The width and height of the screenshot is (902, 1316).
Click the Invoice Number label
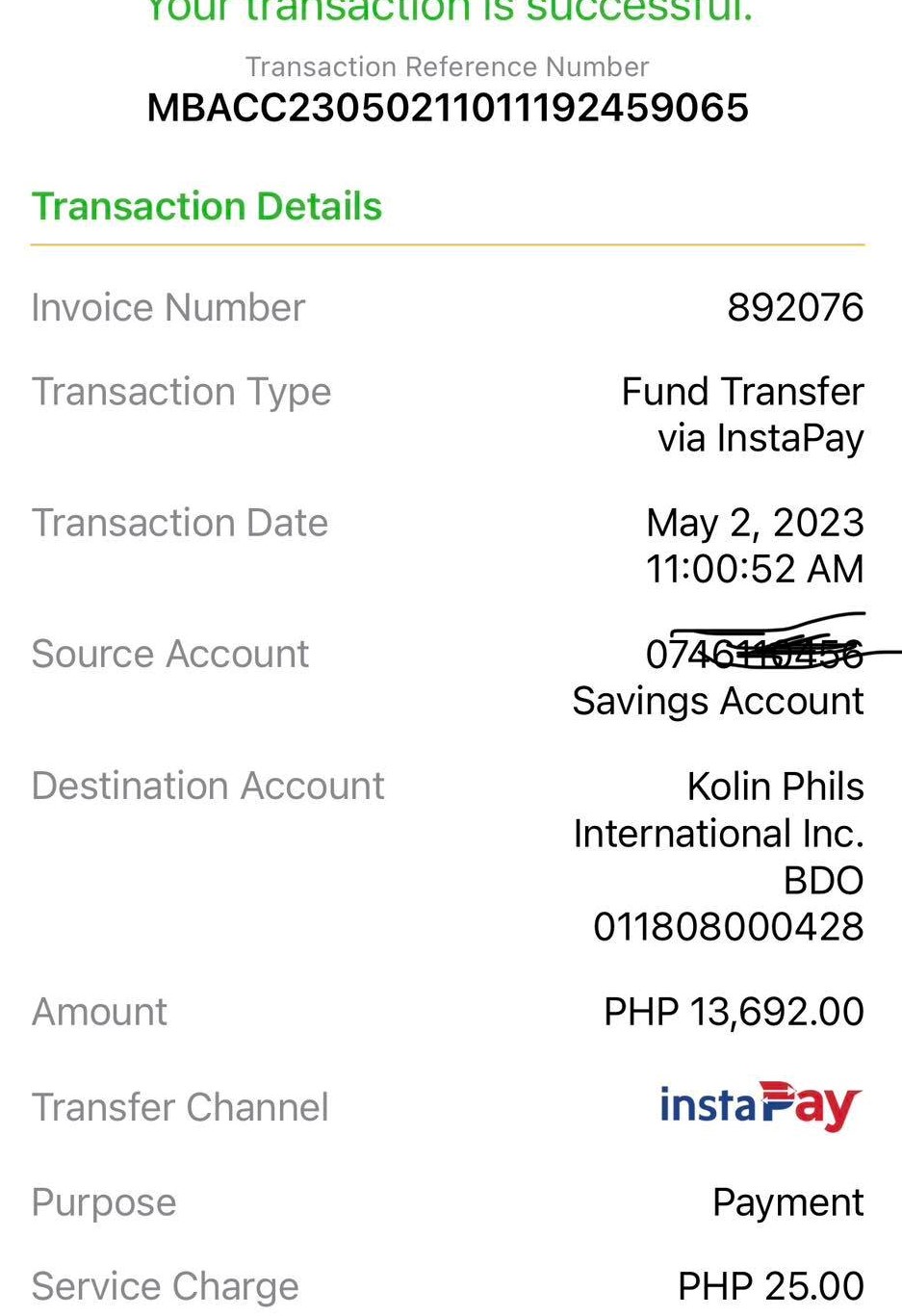click(168, 308)
